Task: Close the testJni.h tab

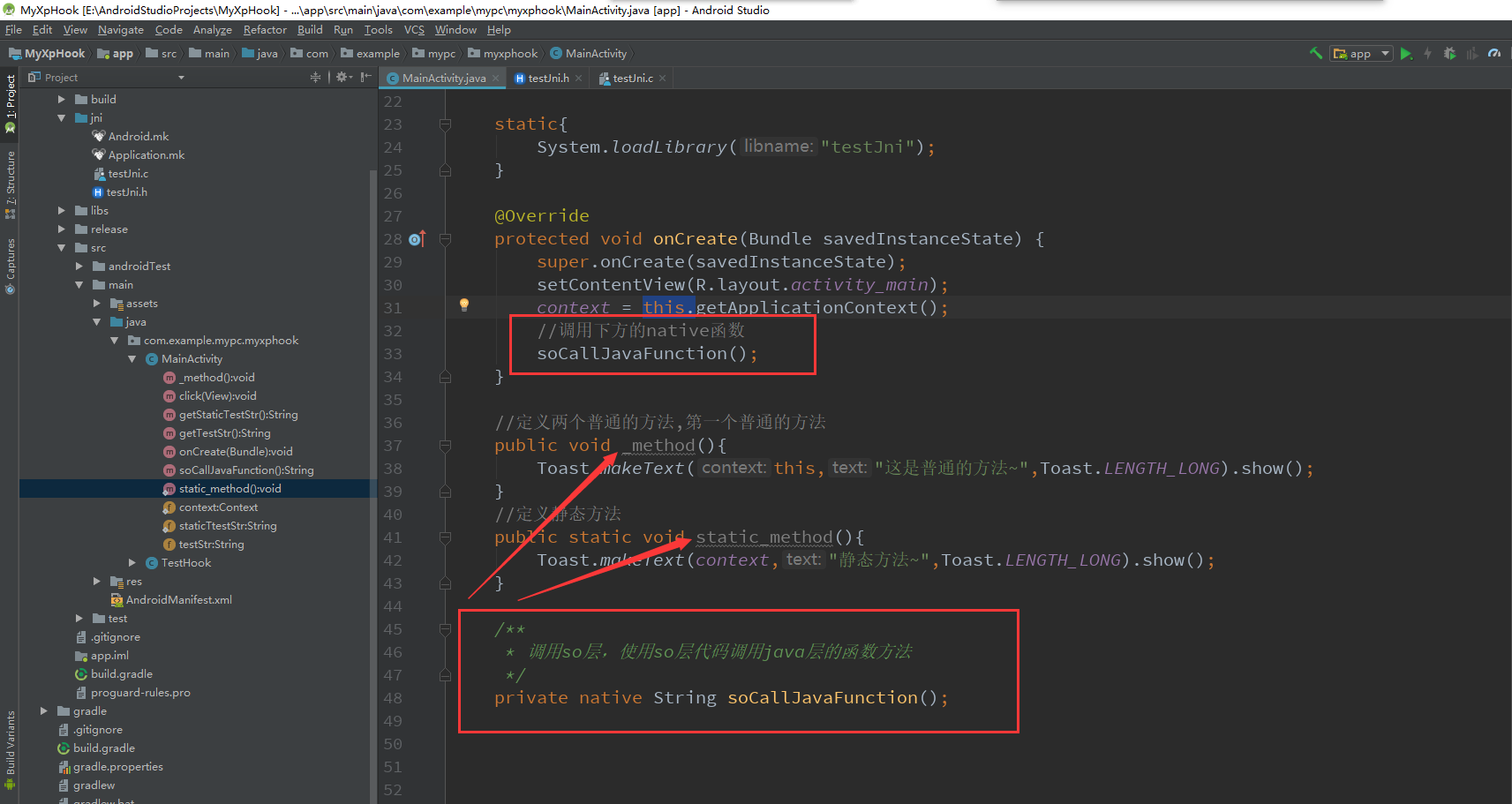Action: [578, 79]
